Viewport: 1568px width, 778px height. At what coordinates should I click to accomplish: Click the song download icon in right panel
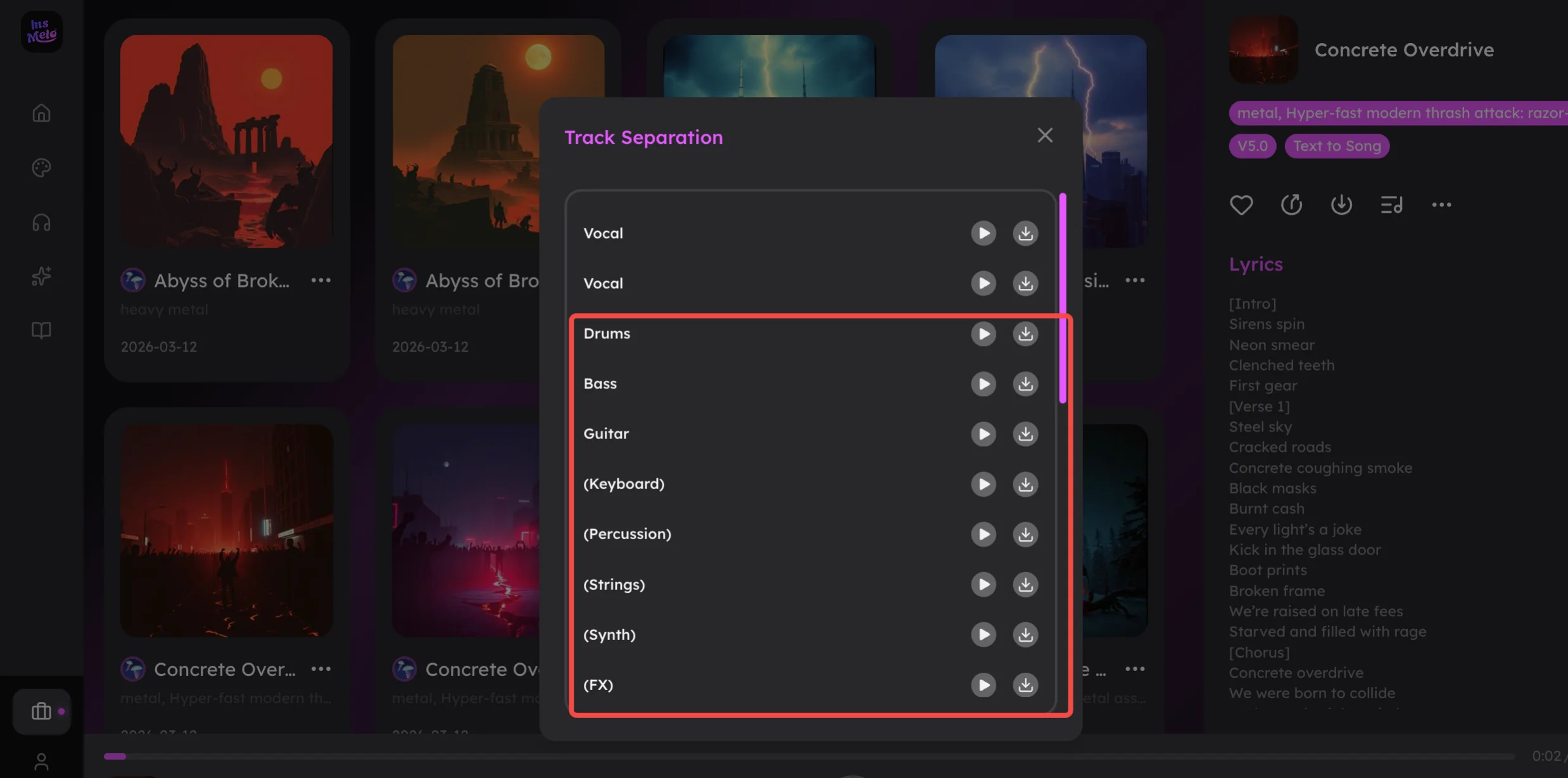coord(1341,205)
